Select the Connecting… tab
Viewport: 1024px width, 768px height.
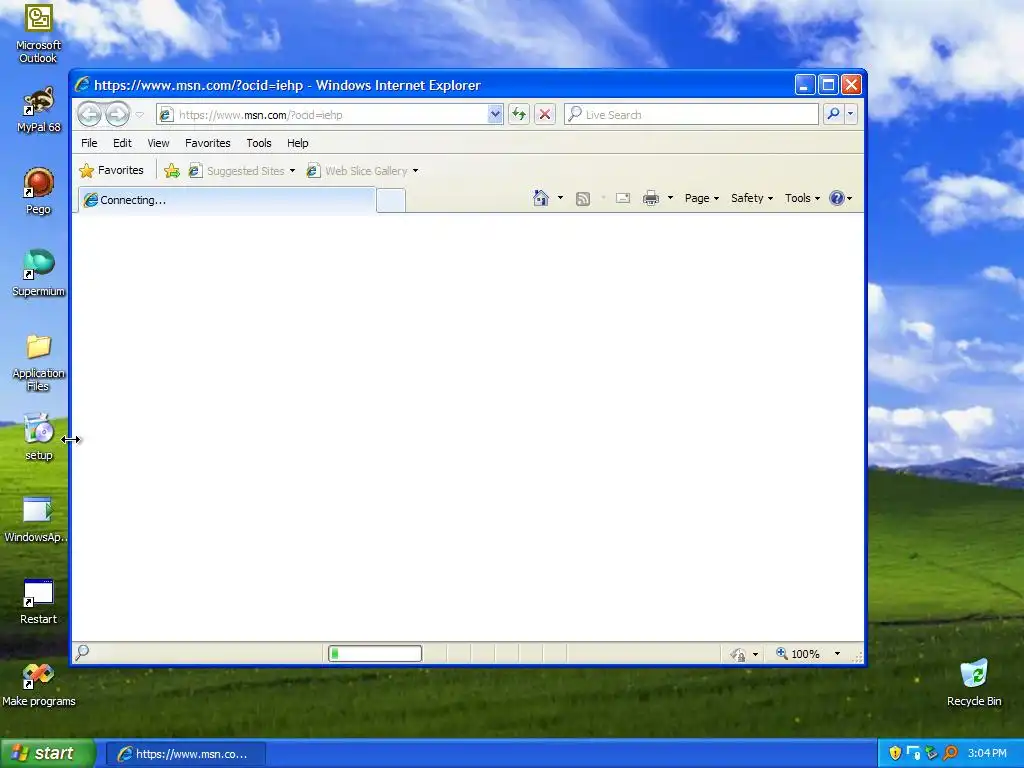point(227,200)
